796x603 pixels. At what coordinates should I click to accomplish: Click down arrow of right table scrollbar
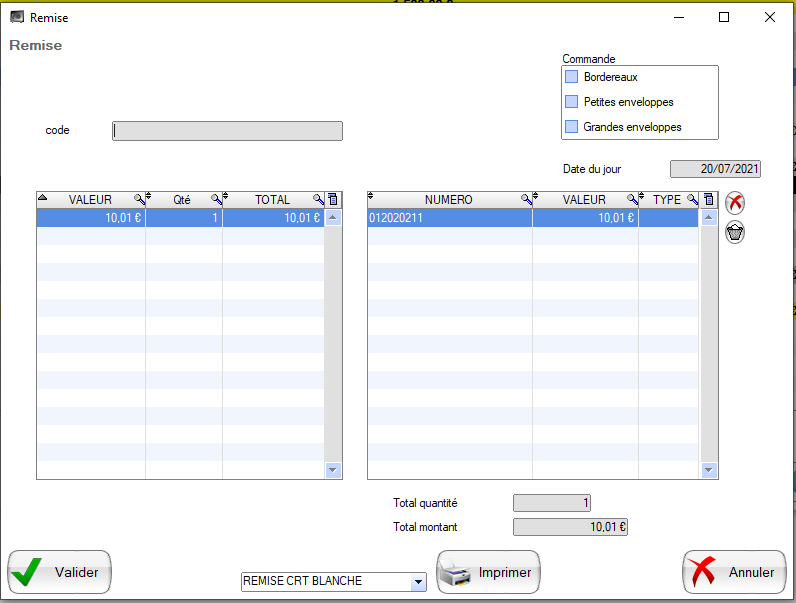pyautogui.click(x=709, y=470)
